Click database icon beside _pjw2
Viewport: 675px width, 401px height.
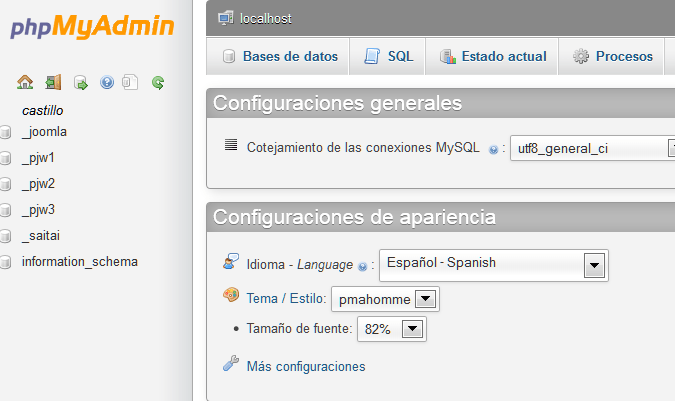click(x=5, y=184)
